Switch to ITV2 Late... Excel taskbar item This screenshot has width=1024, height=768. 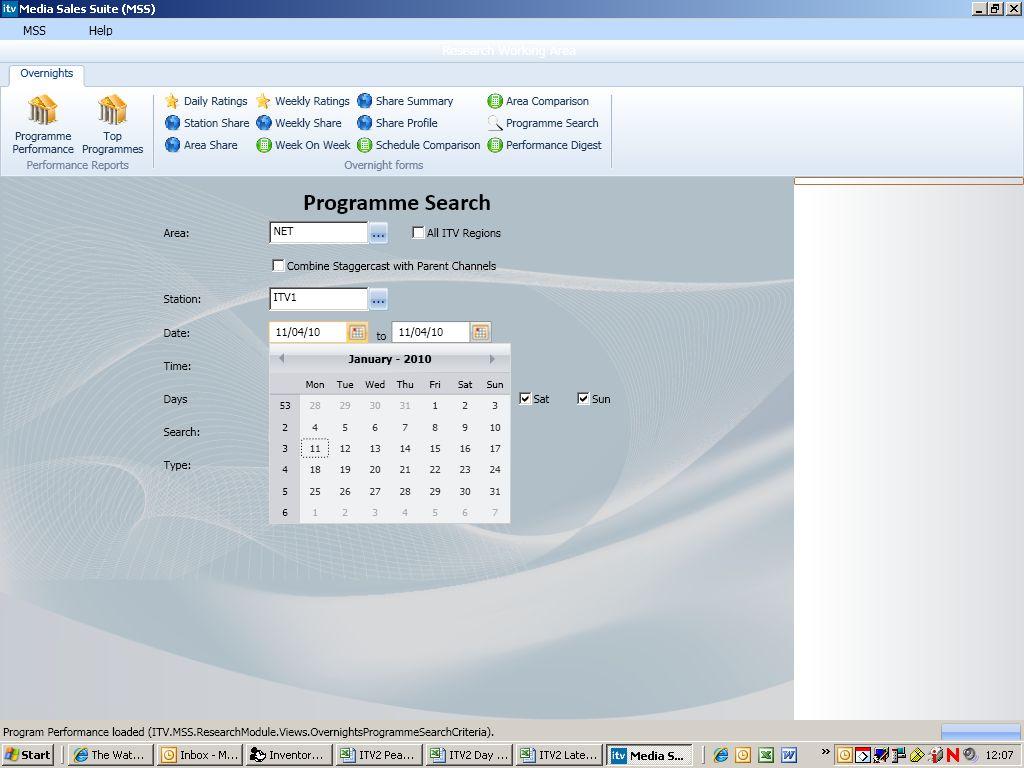point(558,755)
